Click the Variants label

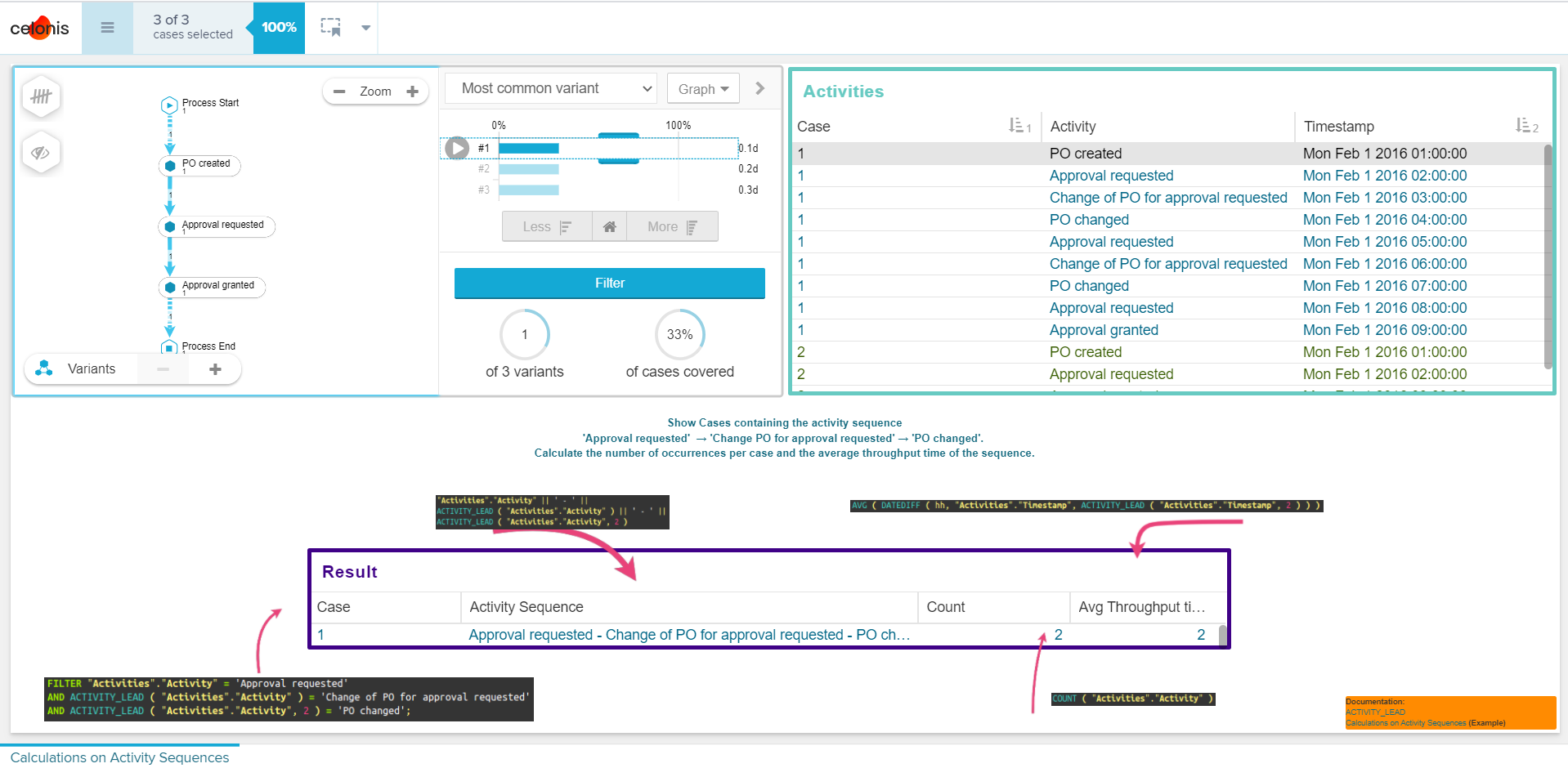[x=92, y=369]
